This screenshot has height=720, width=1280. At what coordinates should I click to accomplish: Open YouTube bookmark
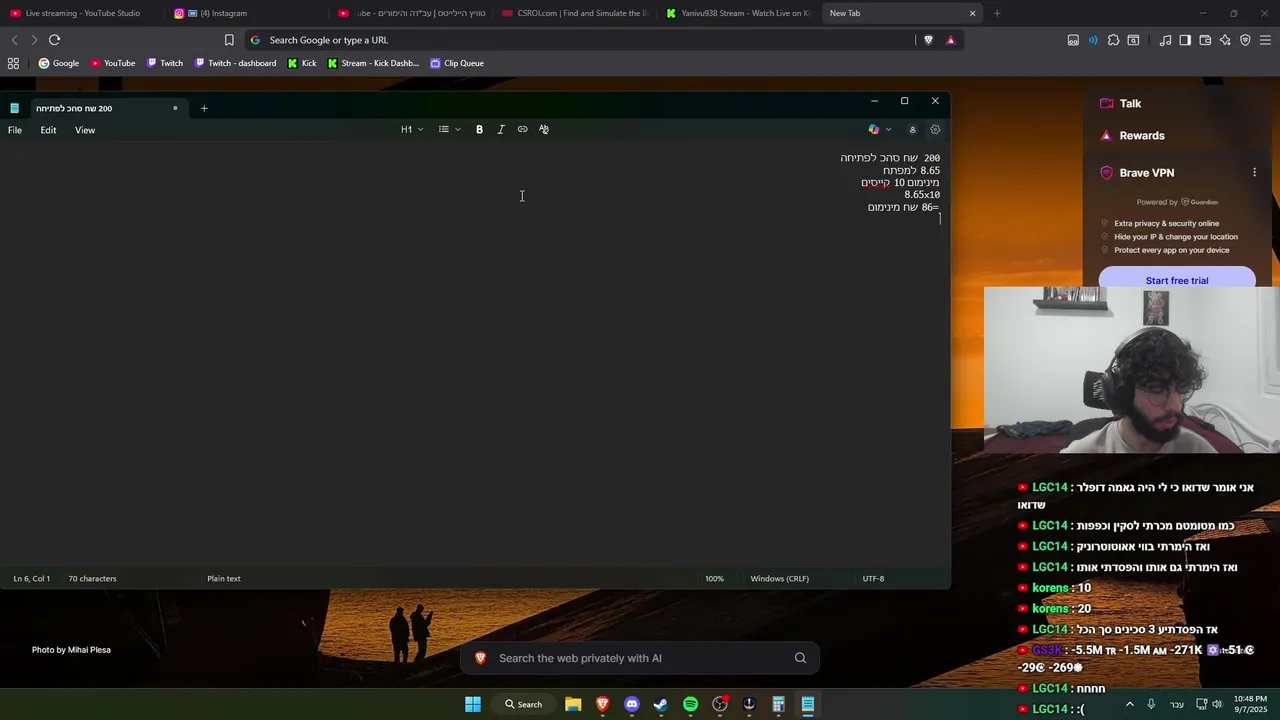tap(112, 63)
